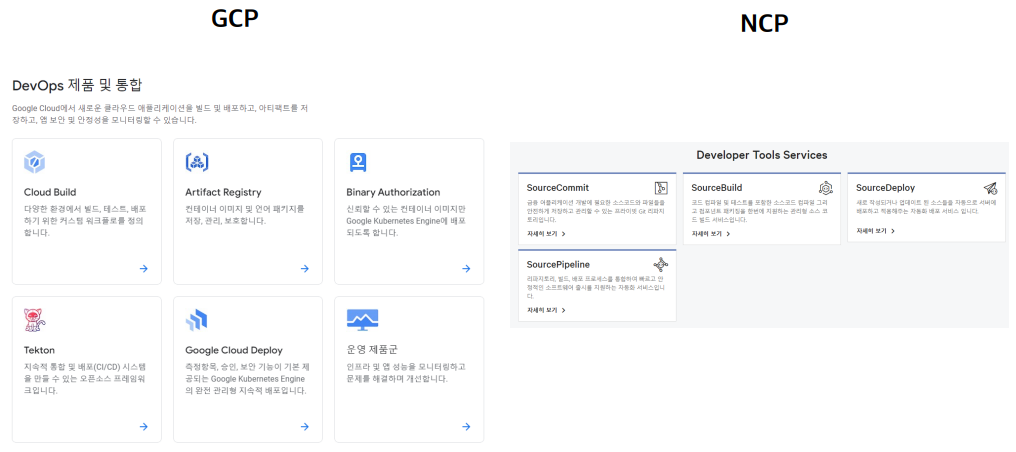The width and height of the screenshot is (1016, 452).
Task: Open Google Cloud Deploy via its blue arrow
Action: pyautogui.click(x=305, y=427)
